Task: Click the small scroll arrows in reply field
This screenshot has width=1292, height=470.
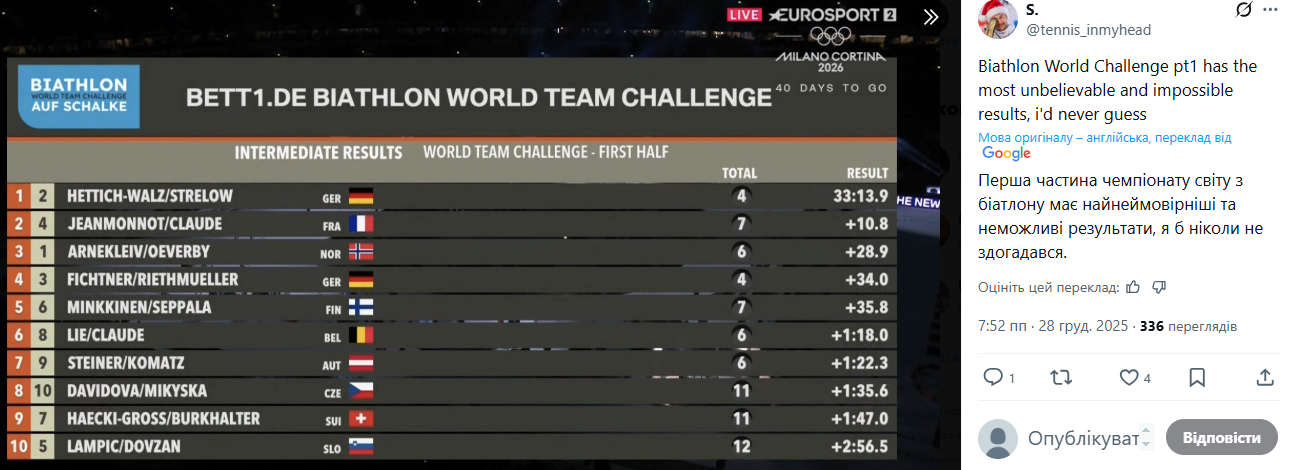Action: pos(1147,438)
